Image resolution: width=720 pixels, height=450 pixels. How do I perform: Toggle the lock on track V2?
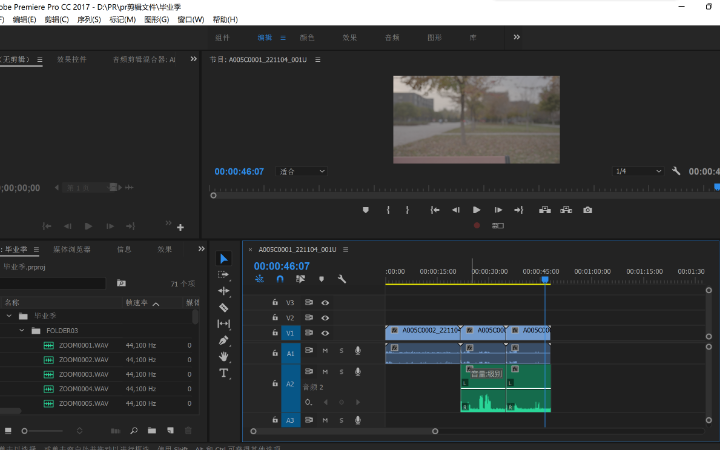click(276, 318)
